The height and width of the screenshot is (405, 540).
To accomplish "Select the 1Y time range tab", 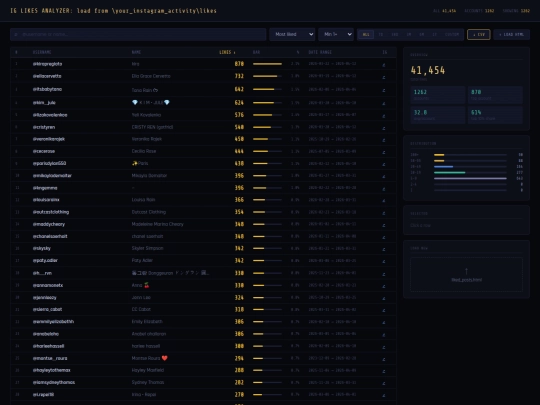I will pos(434,34).
